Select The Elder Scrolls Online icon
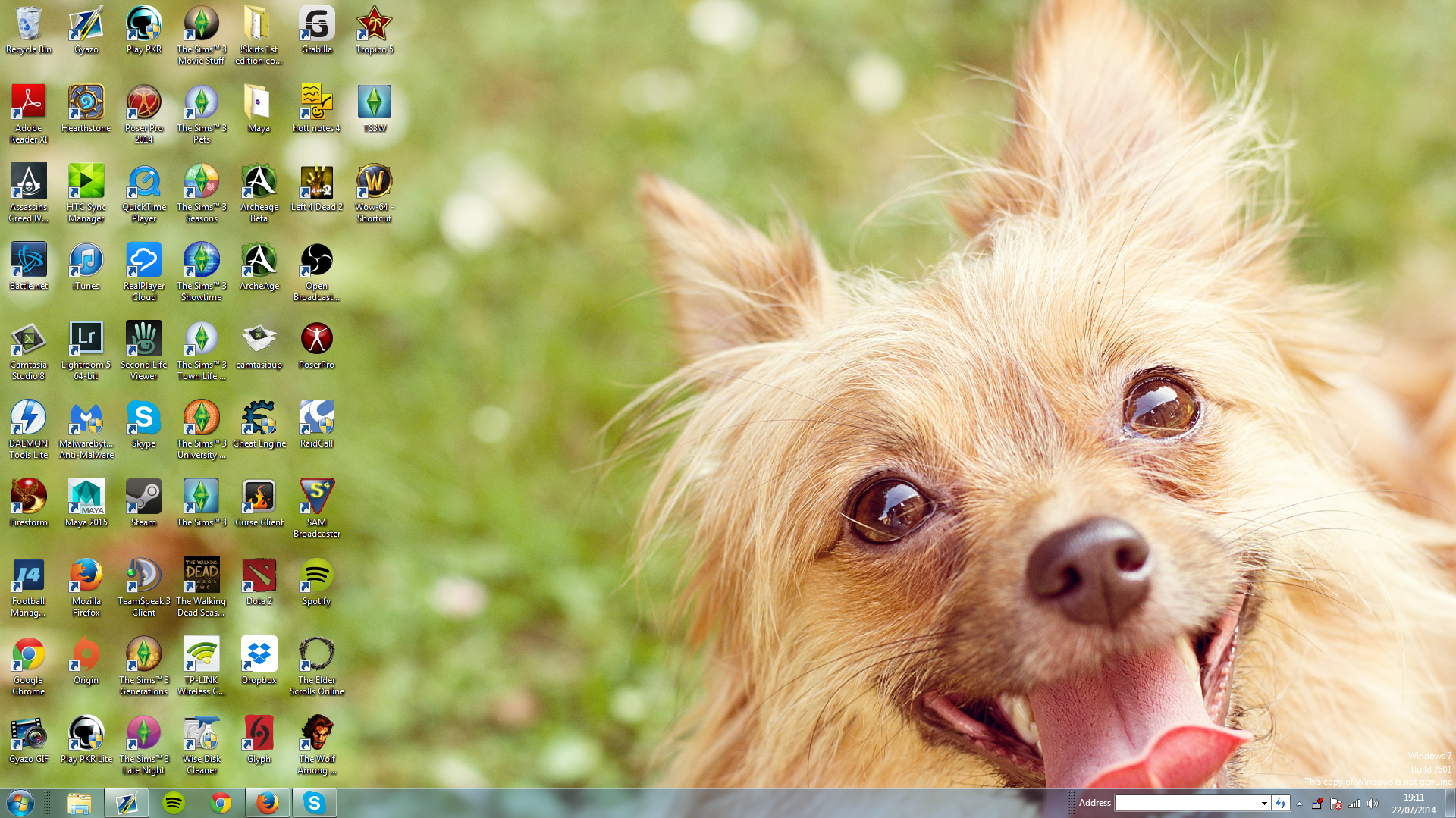 317,666
